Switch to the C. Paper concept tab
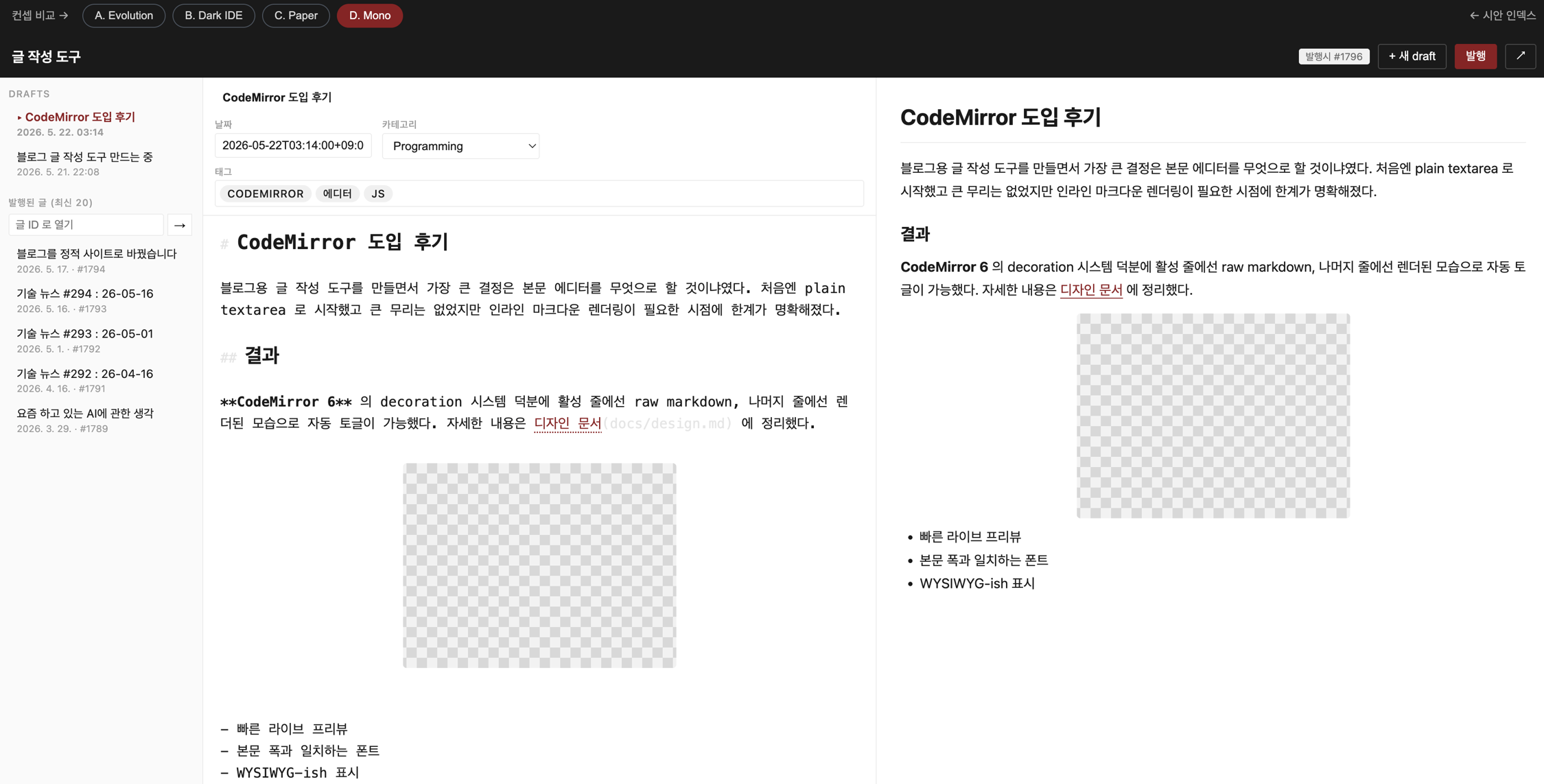 [x=296, y=15]
